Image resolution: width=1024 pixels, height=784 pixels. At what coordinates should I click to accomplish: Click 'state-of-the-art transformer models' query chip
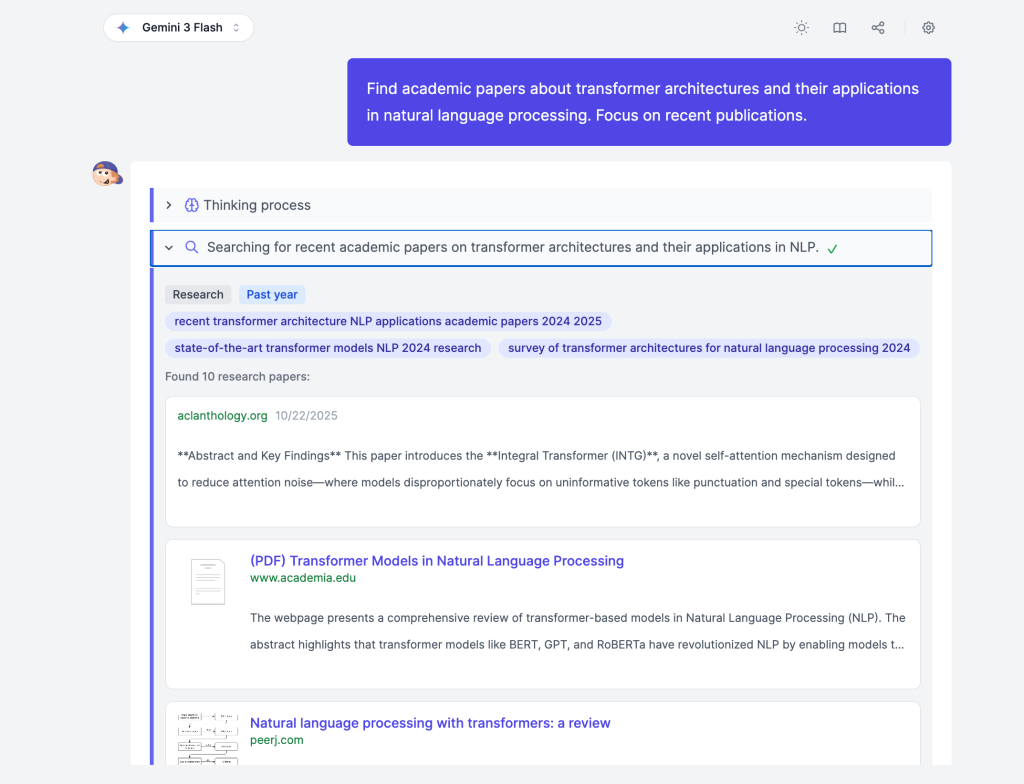328,348
